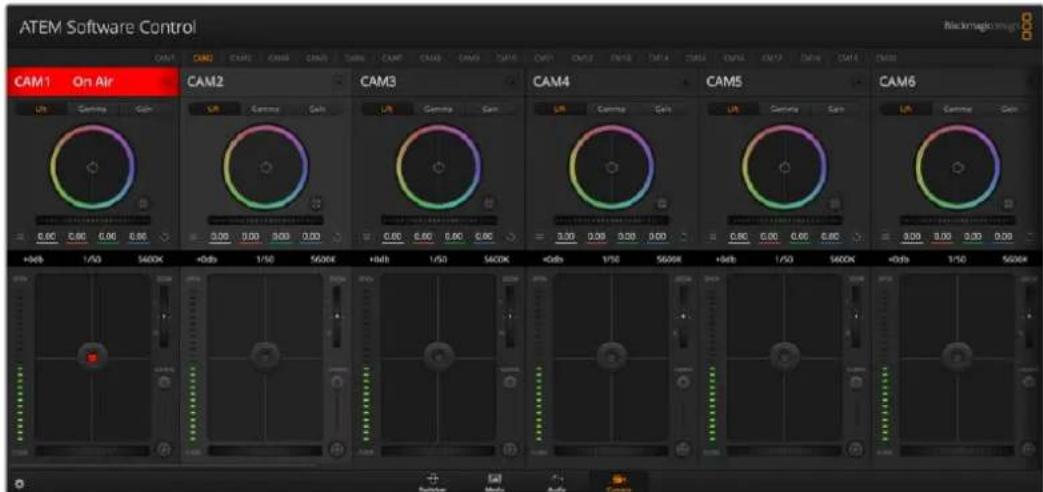Open the CAM4 header menu arrow
1043x492 pixels.
click(685, 82)
